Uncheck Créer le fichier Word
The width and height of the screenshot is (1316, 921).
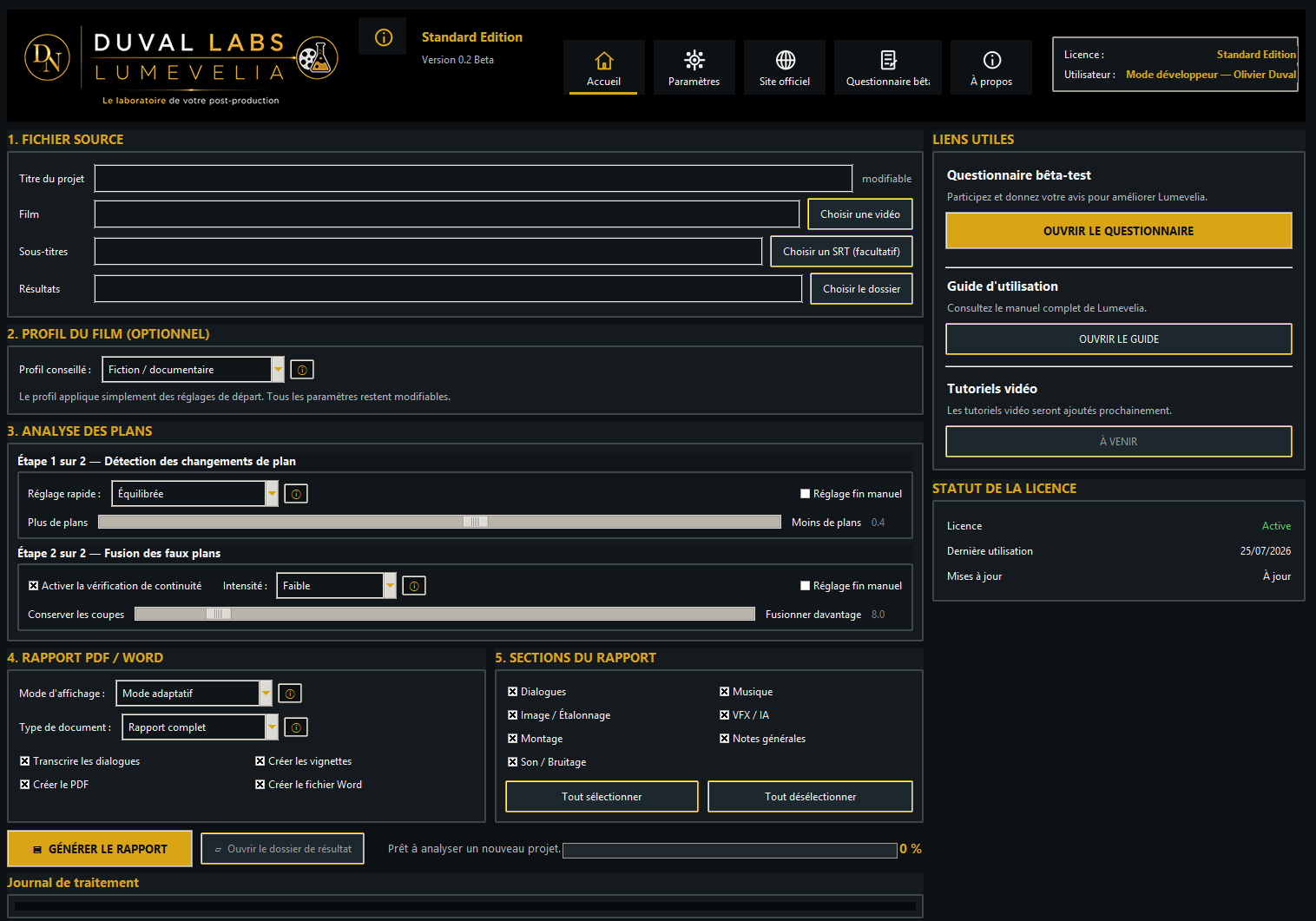pos(260,785)
